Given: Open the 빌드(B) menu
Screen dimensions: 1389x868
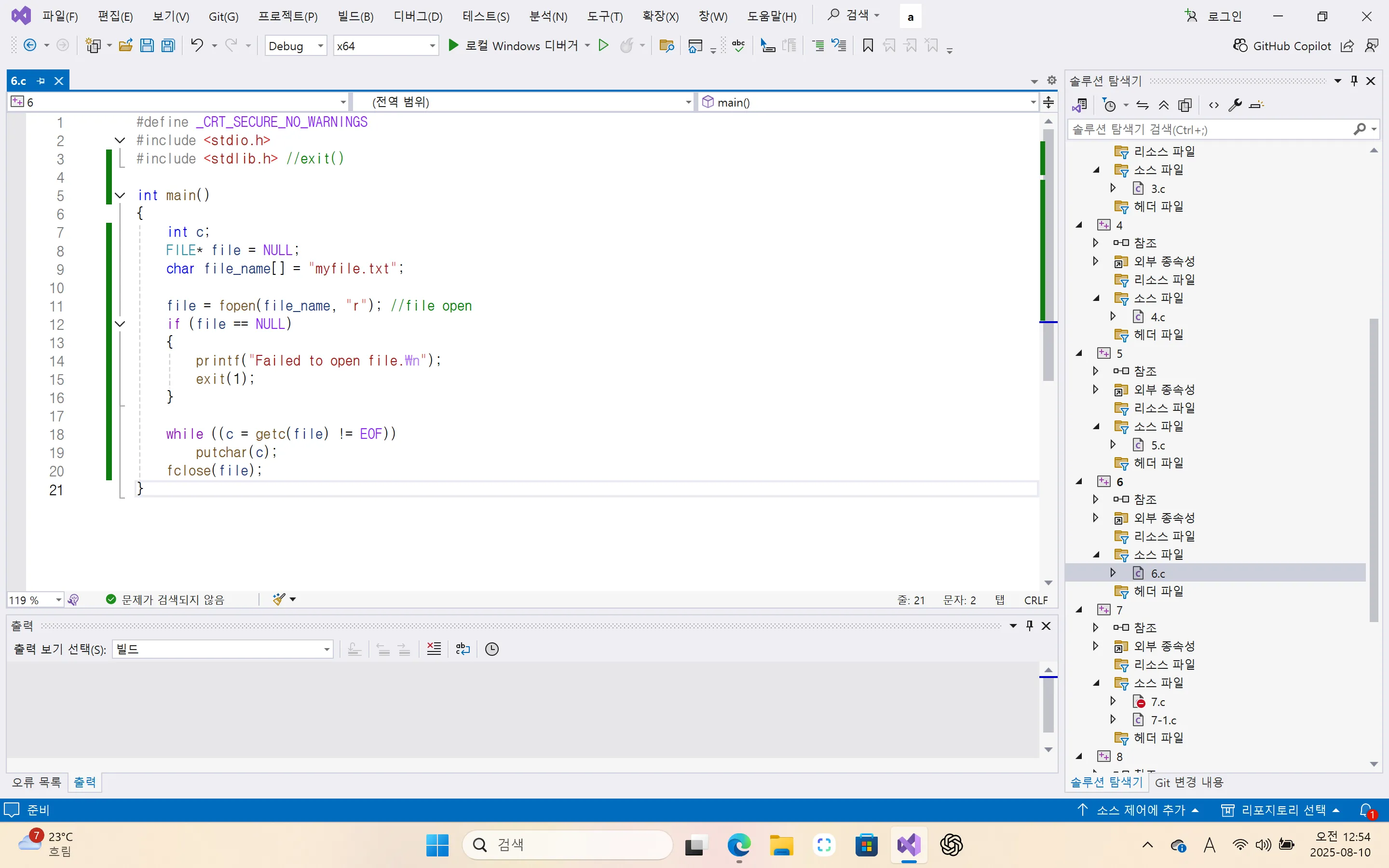Looking at the screenshot, I should tap(355, 16).
